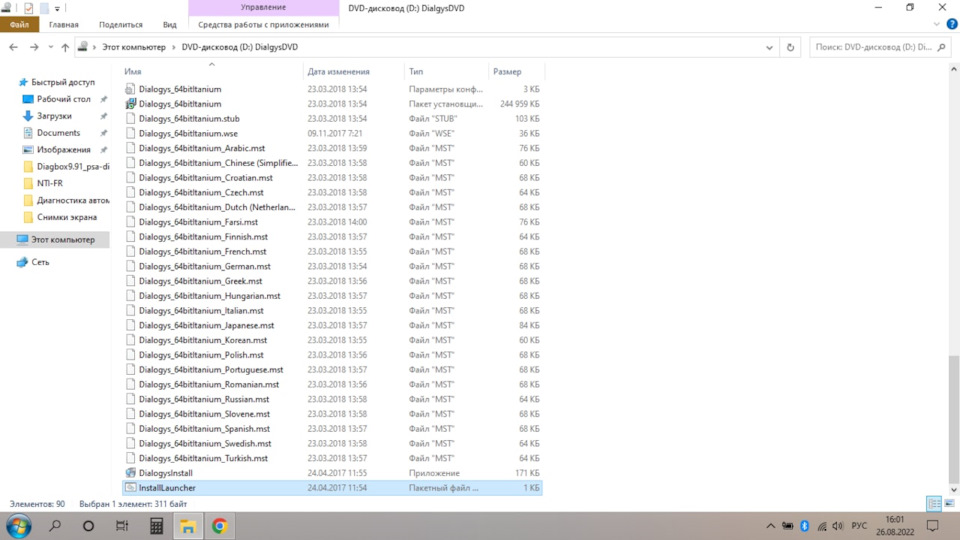The height and width of the screenshot is (540, 960).
Task: Click the vertical scrollbar thumb
Action: pos(953,419)
